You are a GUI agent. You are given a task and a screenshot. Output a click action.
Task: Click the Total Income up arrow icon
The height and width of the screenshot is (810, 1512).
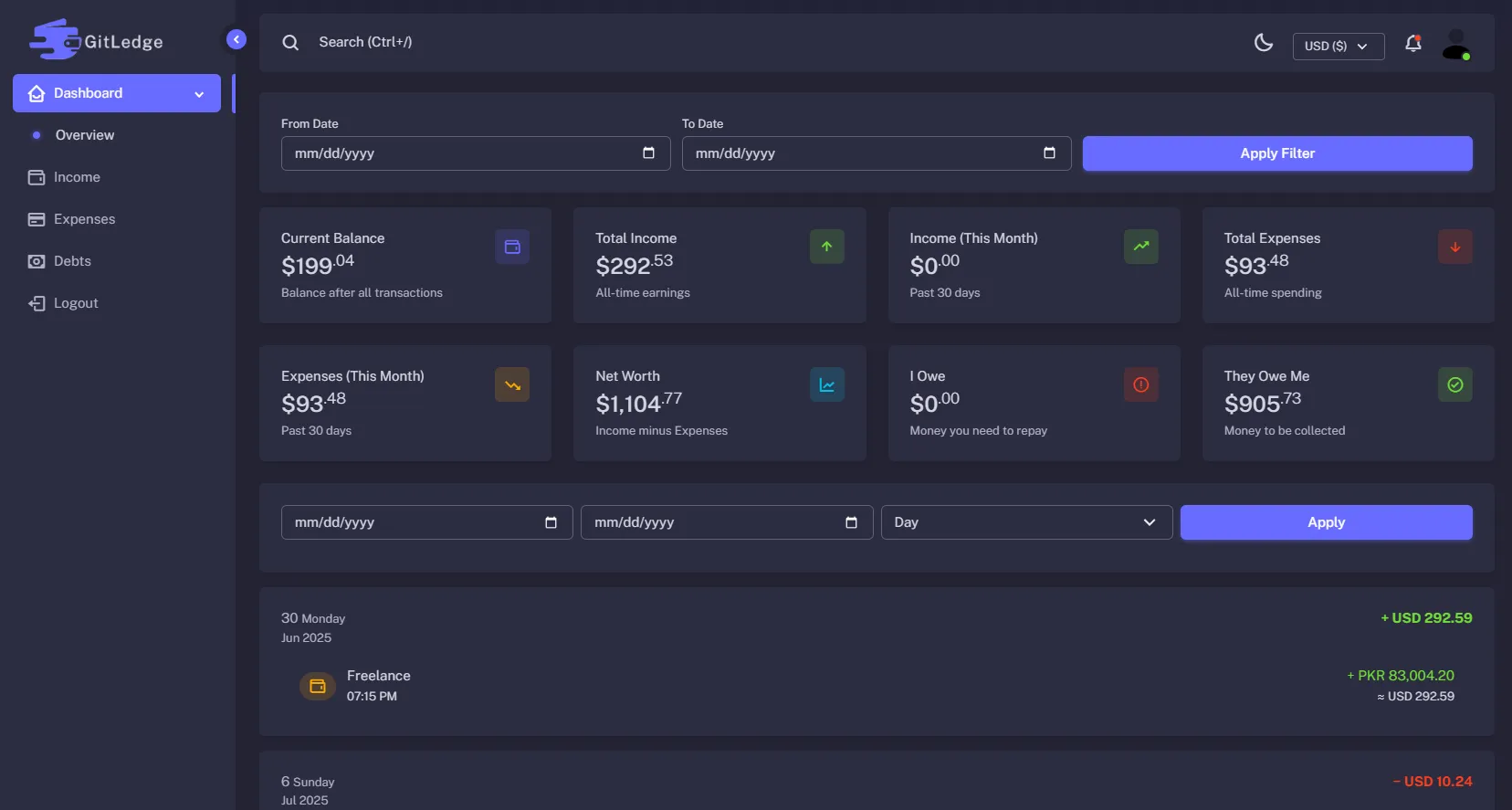click(826, 247)
